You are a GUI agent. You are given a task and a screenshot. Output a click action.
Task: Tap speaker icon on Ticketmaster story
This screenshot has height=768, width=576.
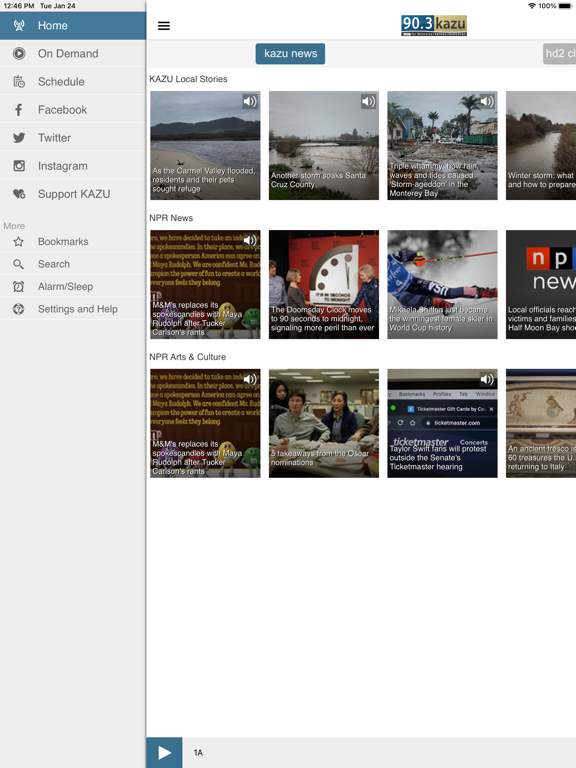[487, 379]
